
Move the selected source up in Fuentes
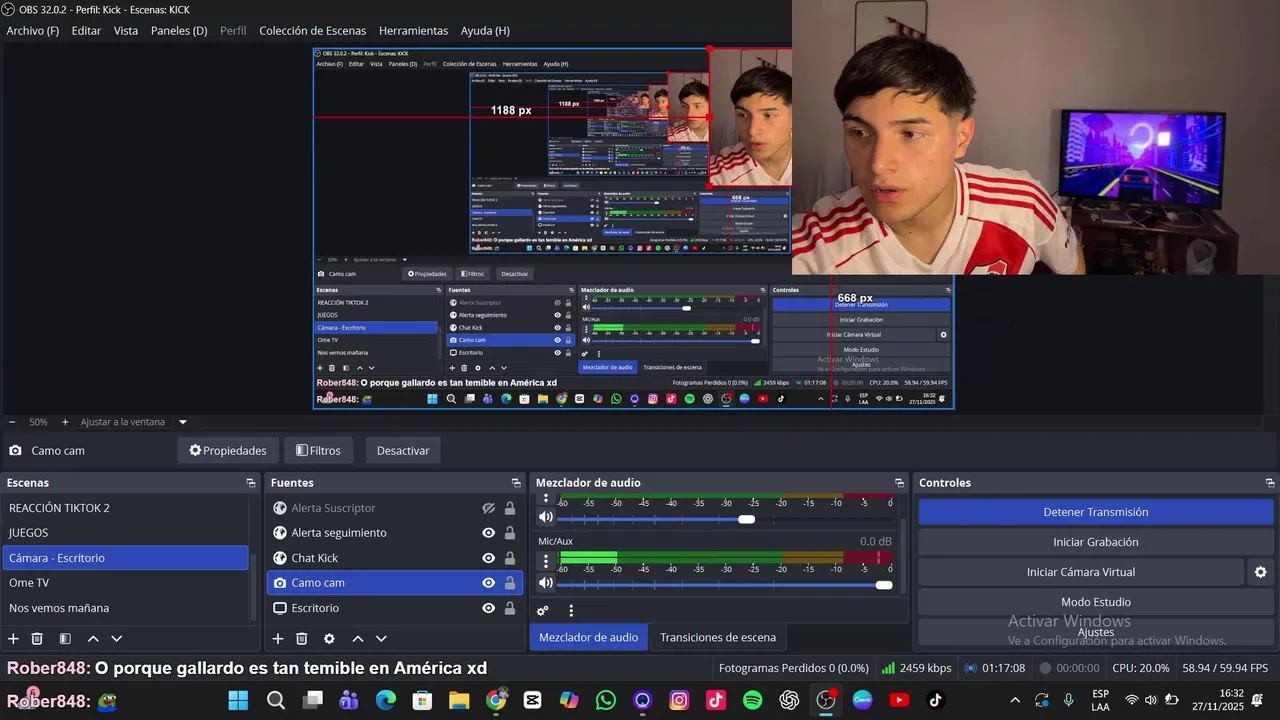[x=357, y=638]
